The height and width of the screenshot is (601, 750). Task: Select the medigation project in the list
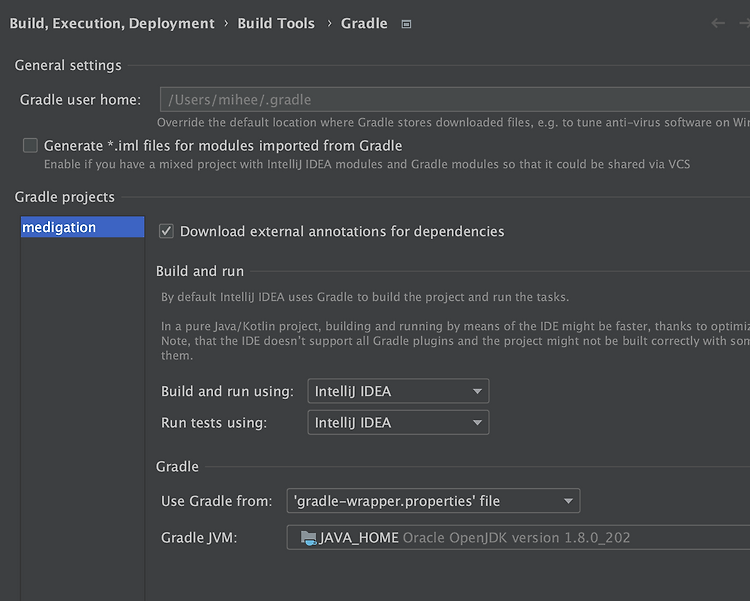point(82,227)
